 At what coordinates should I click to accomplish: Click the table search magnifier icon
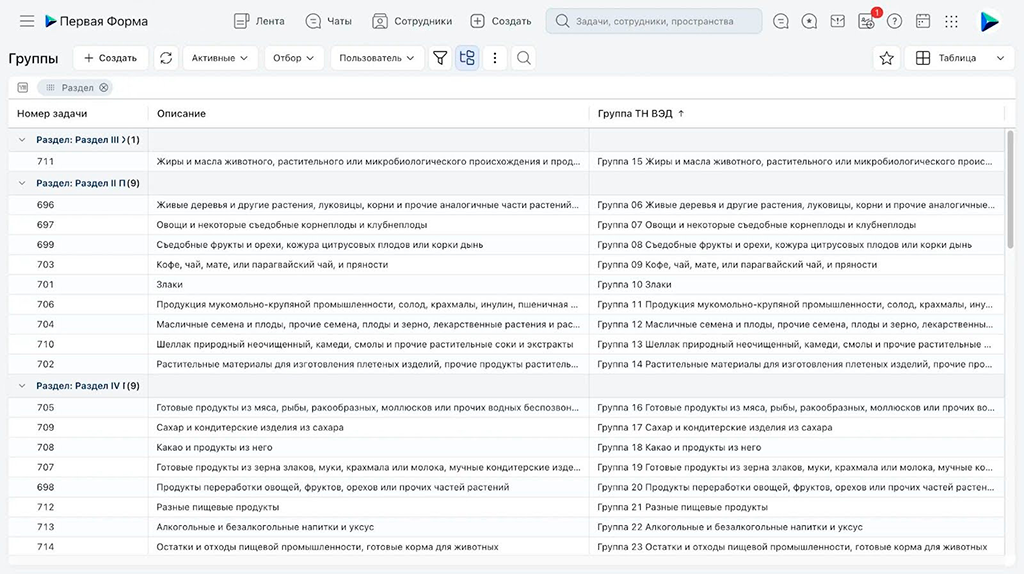(524, 58)
